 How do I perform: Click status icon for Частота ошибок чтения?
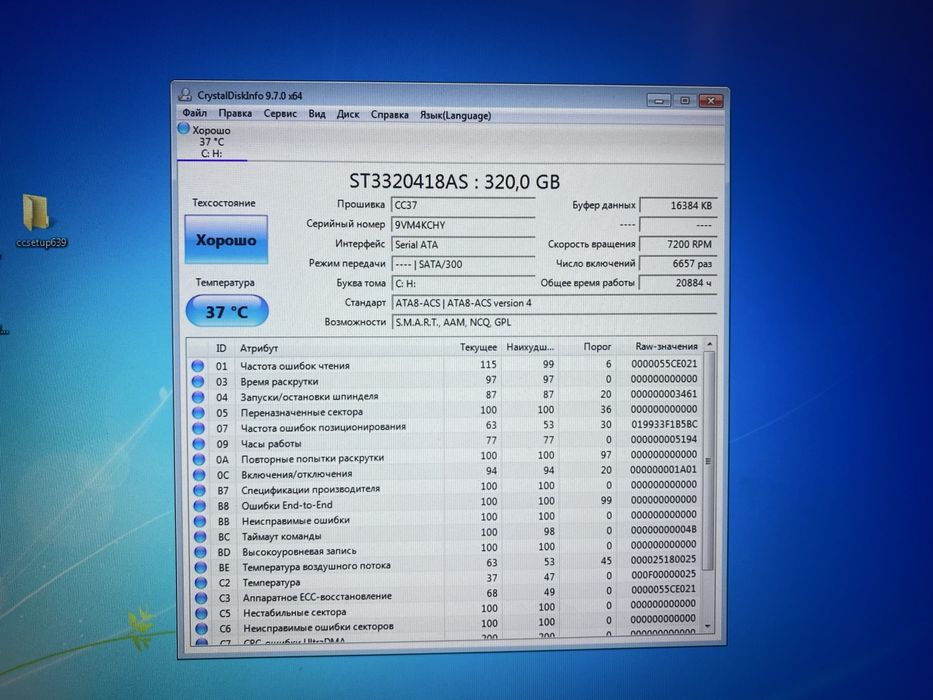pyautogui.click(x=198, y=366)
